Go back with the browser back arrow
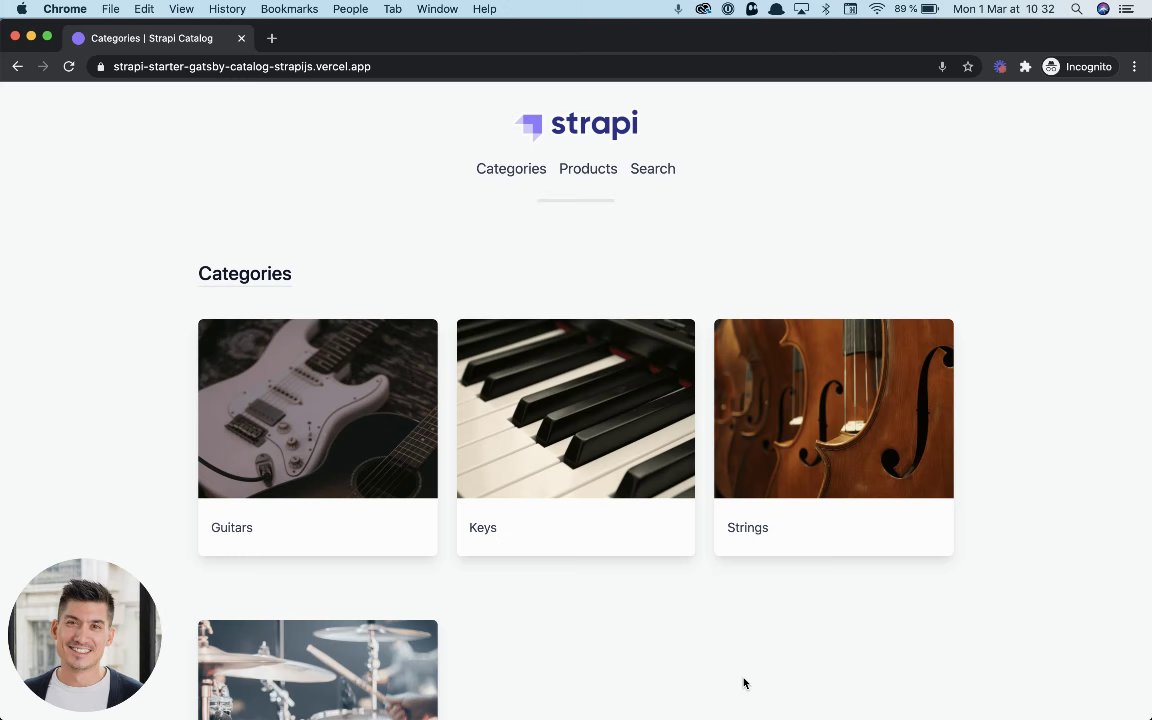This screenshot has height=720, width=1152. (18, 67)
